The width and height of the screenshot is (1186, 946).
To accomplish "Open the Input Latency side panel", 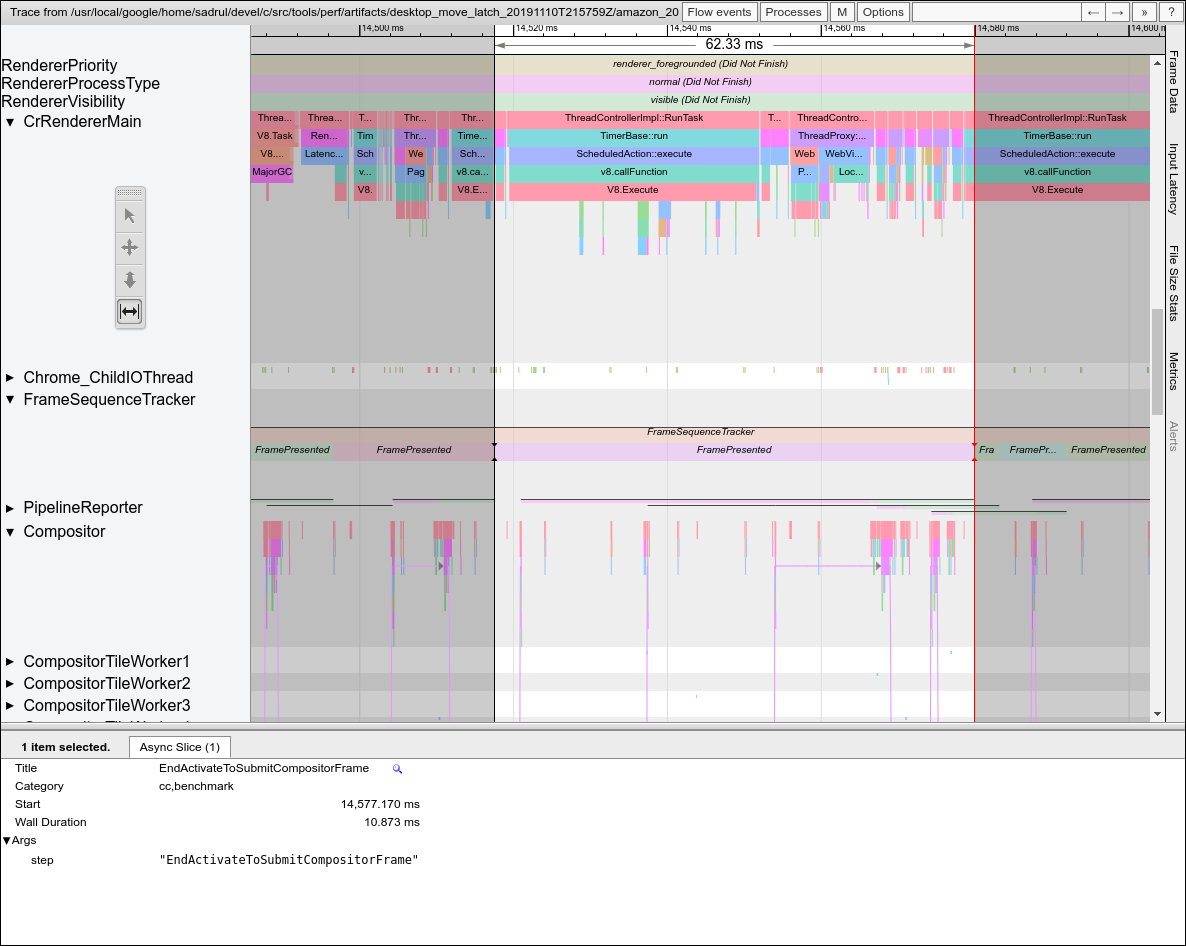I will pyautogui.click(x=1175, y=179).
